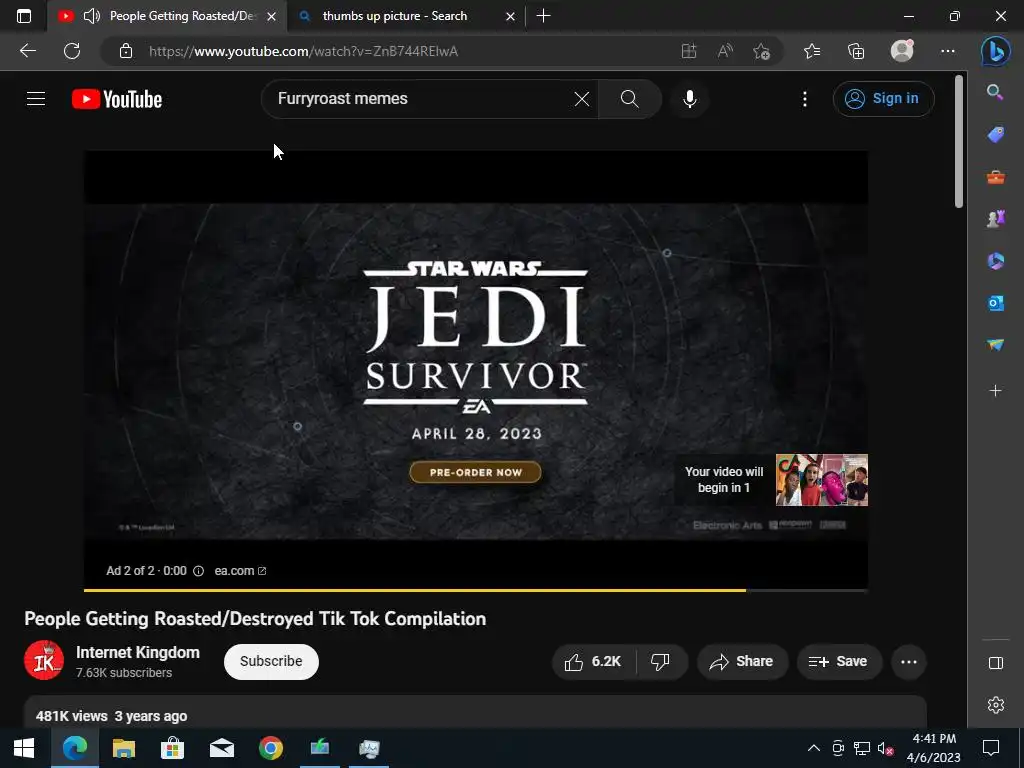Launch Google Chrome from the taskbar
This screenshot has width=1024, height=768.
click(270, 748)
